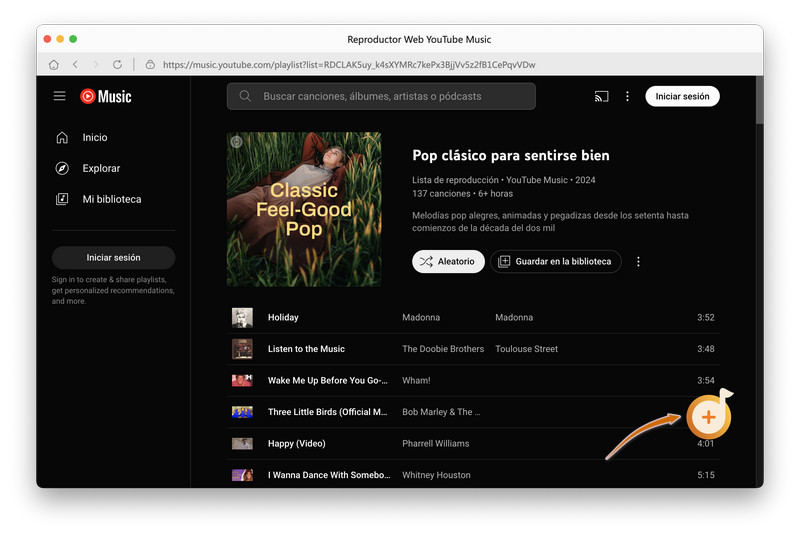This screenshot has height=536, width=800.
Task: Select the Holiday song title
Action: [283, 317]
